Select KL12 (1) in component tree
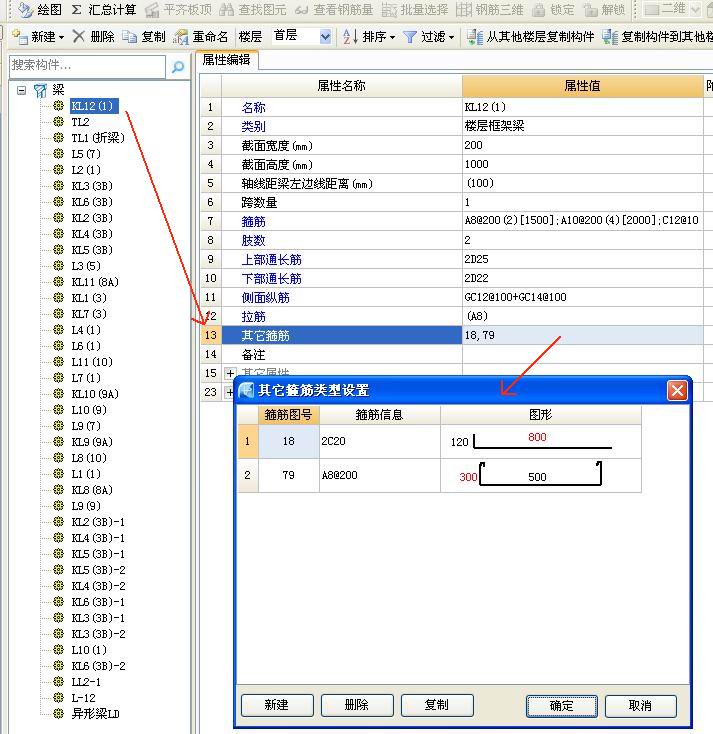This screenshot has height=734, width=713. (x=94, y=106)
